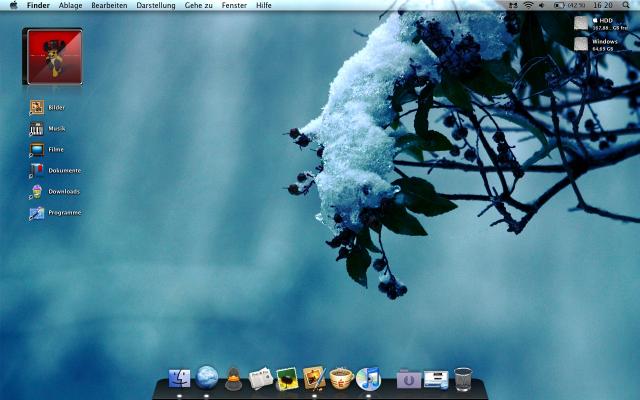
Task: Open the VLC cone icon in dock
Action: click(x=233, y=378)
